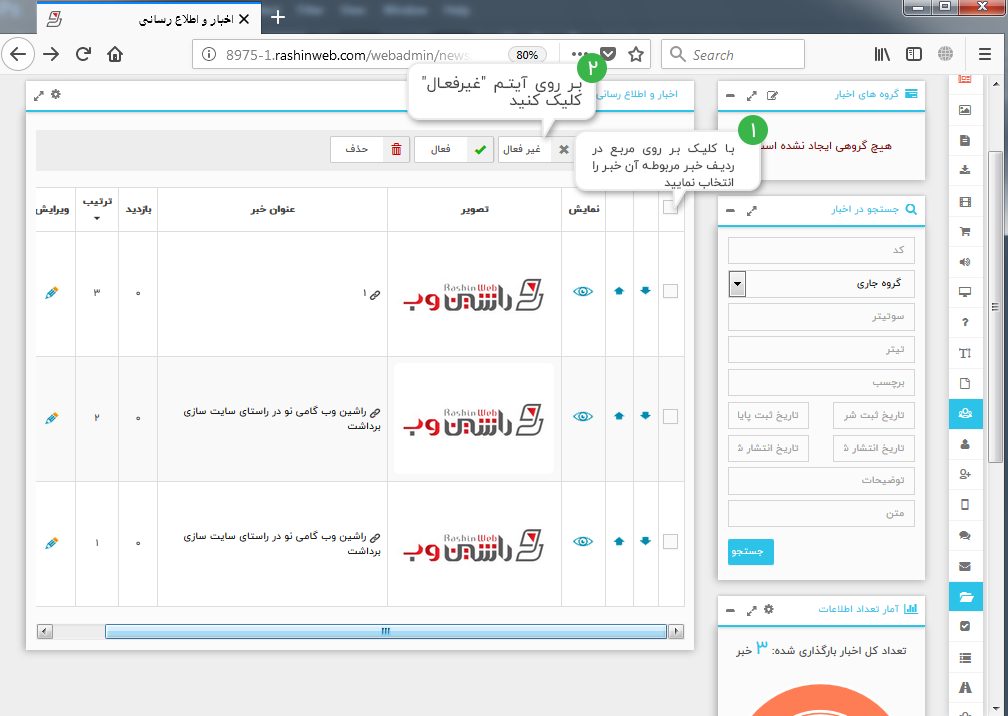Open the image gallery icon in right sidebar
Viewport: 1008px width, 716px height.
click(965, 110)
